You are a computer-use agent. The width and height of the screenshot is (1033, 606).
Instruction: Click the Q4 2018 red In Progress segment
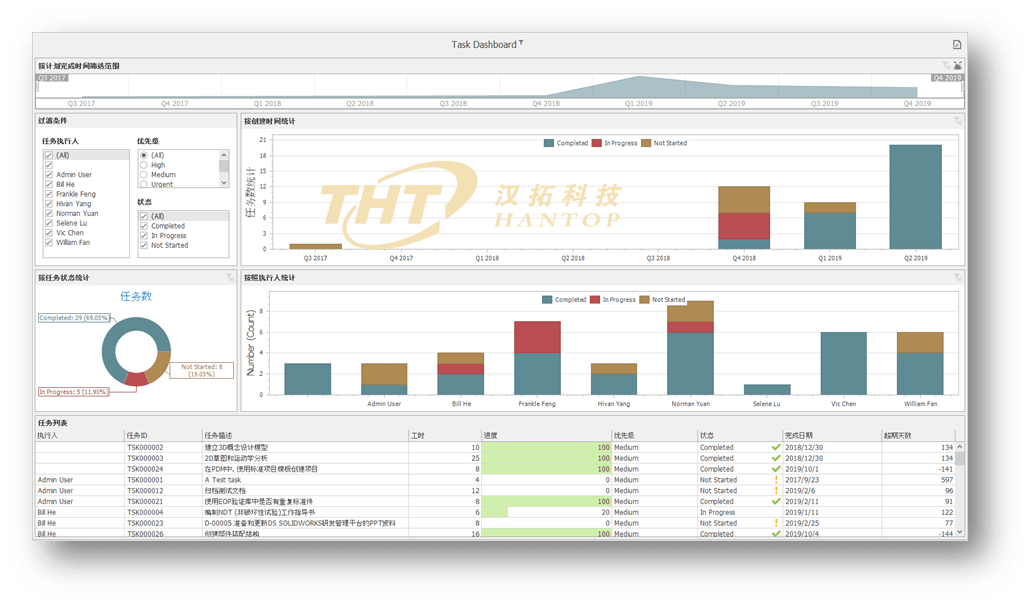(744, 226)
